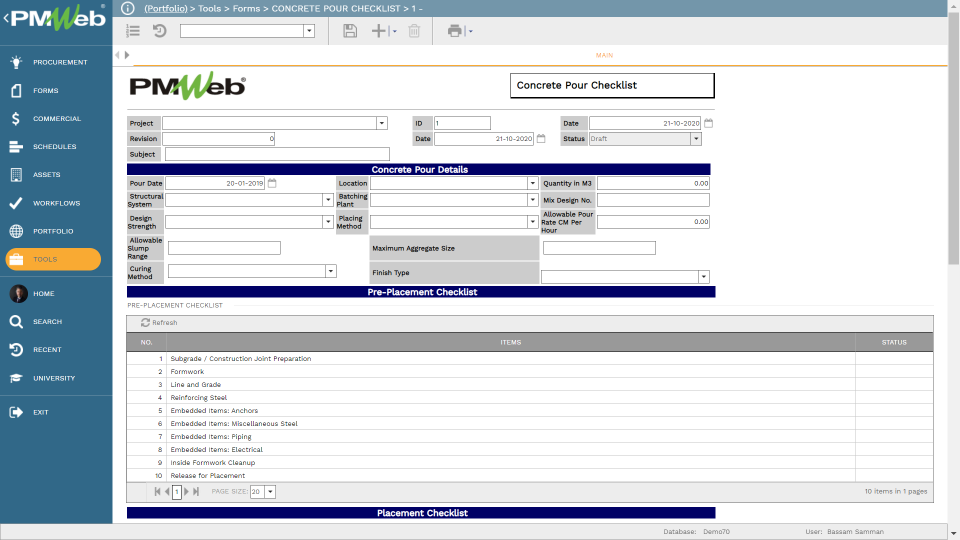Go to last page of checklist grid
This screenshot has width=960, height=540.
pyautogui.click(x=196, y=492)
